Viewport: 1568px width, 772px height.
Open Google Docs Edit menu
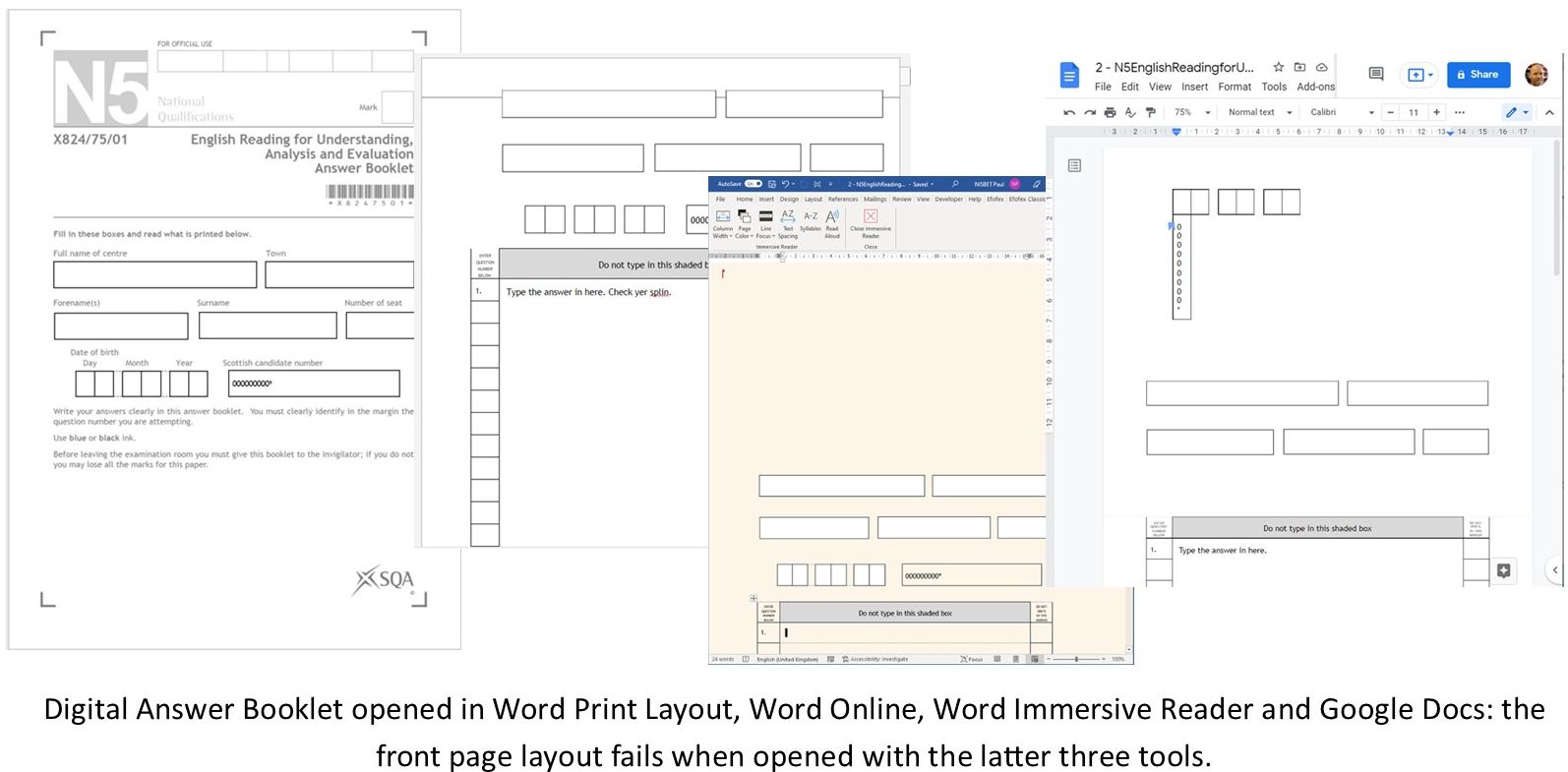click(1130, 87)
